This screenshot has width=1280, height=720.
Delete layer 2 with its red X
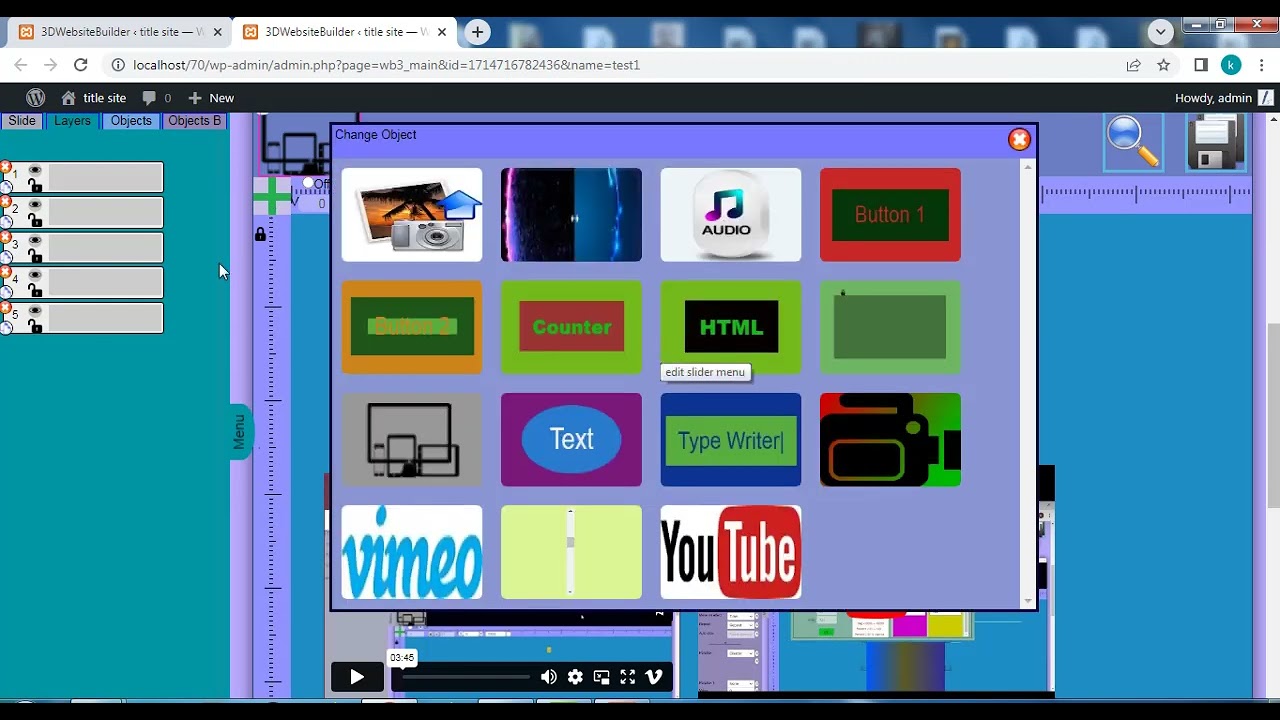click(5, 202)
